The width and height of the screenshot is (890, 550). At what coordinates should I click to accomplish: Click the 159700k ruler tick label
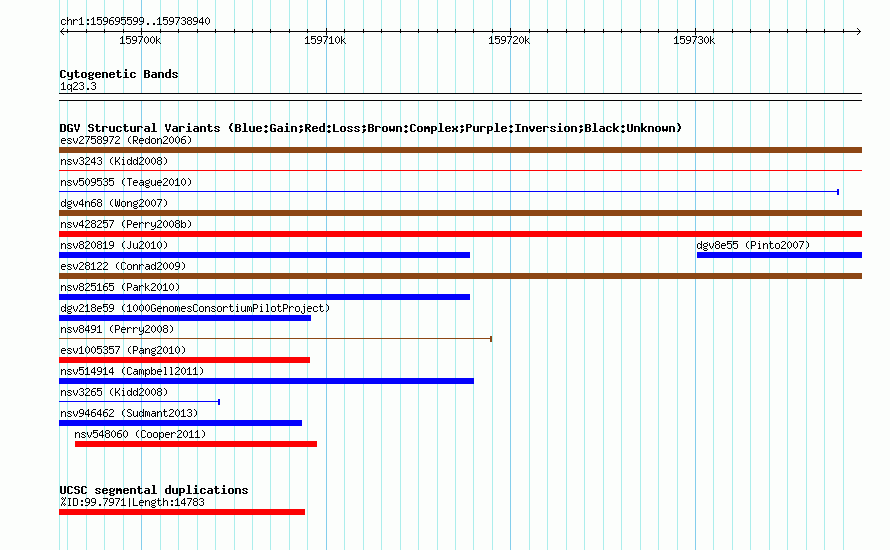coord(140,40)
